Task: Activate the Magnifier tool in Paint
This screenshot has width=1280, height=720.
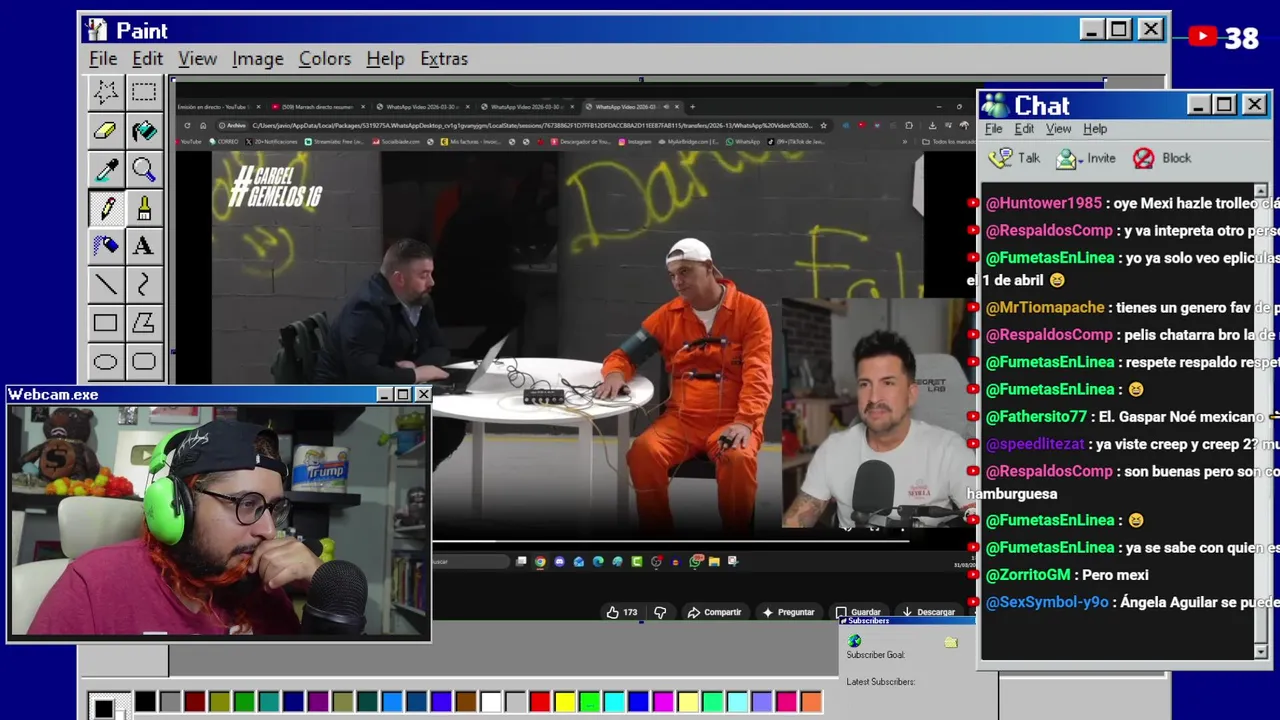Action: 144,169
